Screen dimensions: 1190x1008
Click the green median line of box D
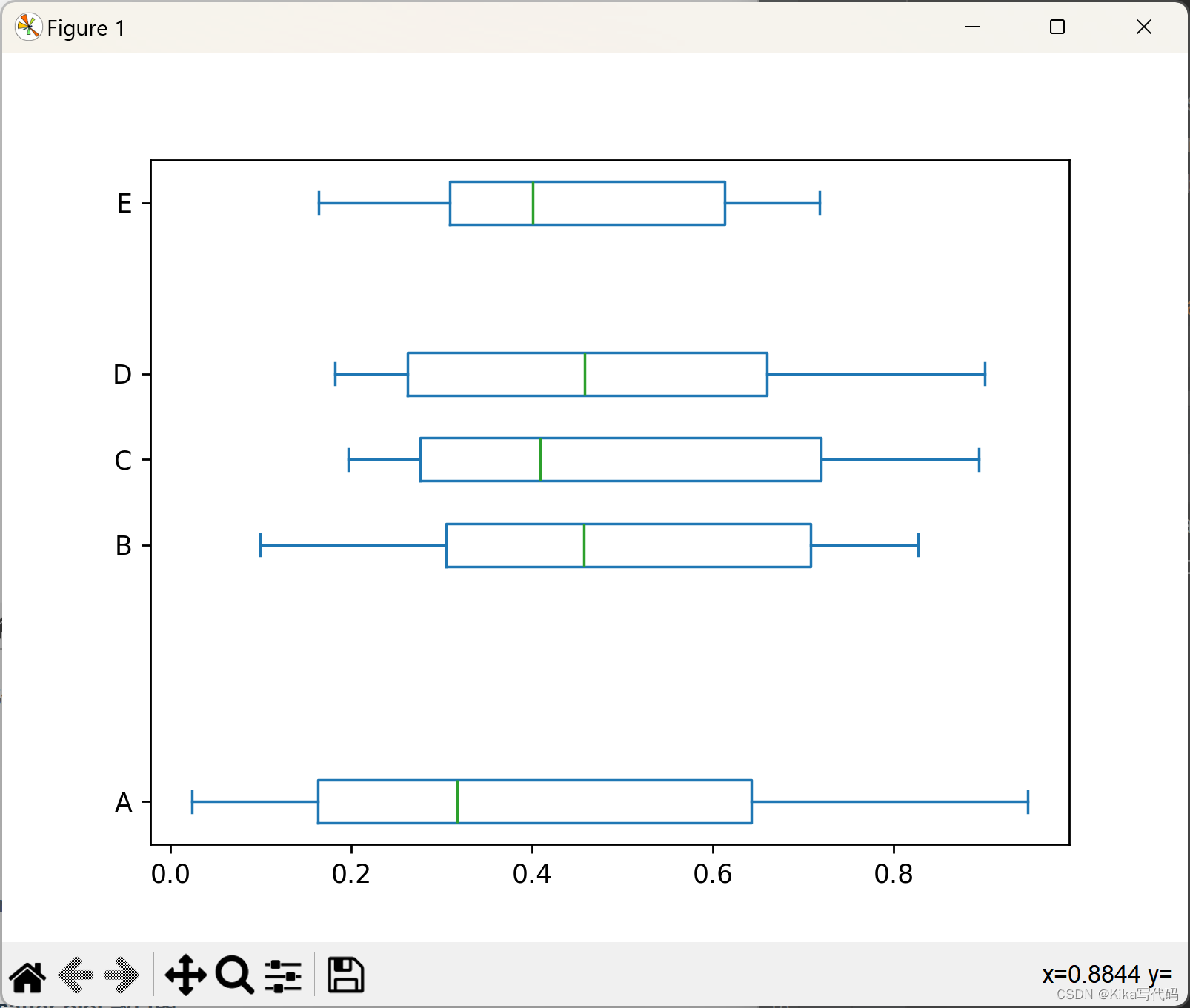click(x=585, y=374)
